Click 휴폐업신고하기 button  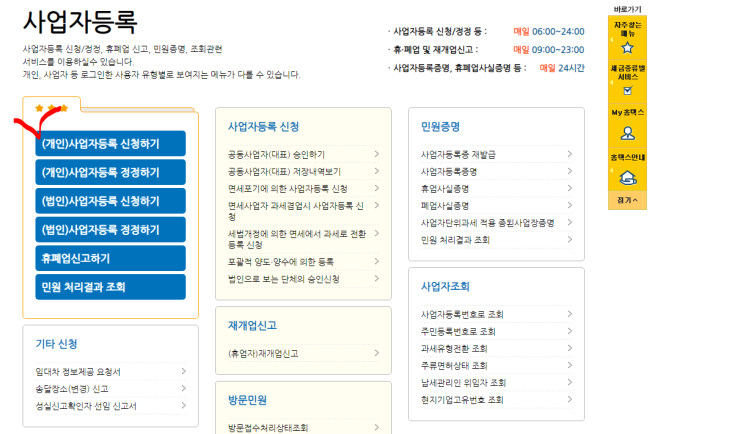click(110, 258)
